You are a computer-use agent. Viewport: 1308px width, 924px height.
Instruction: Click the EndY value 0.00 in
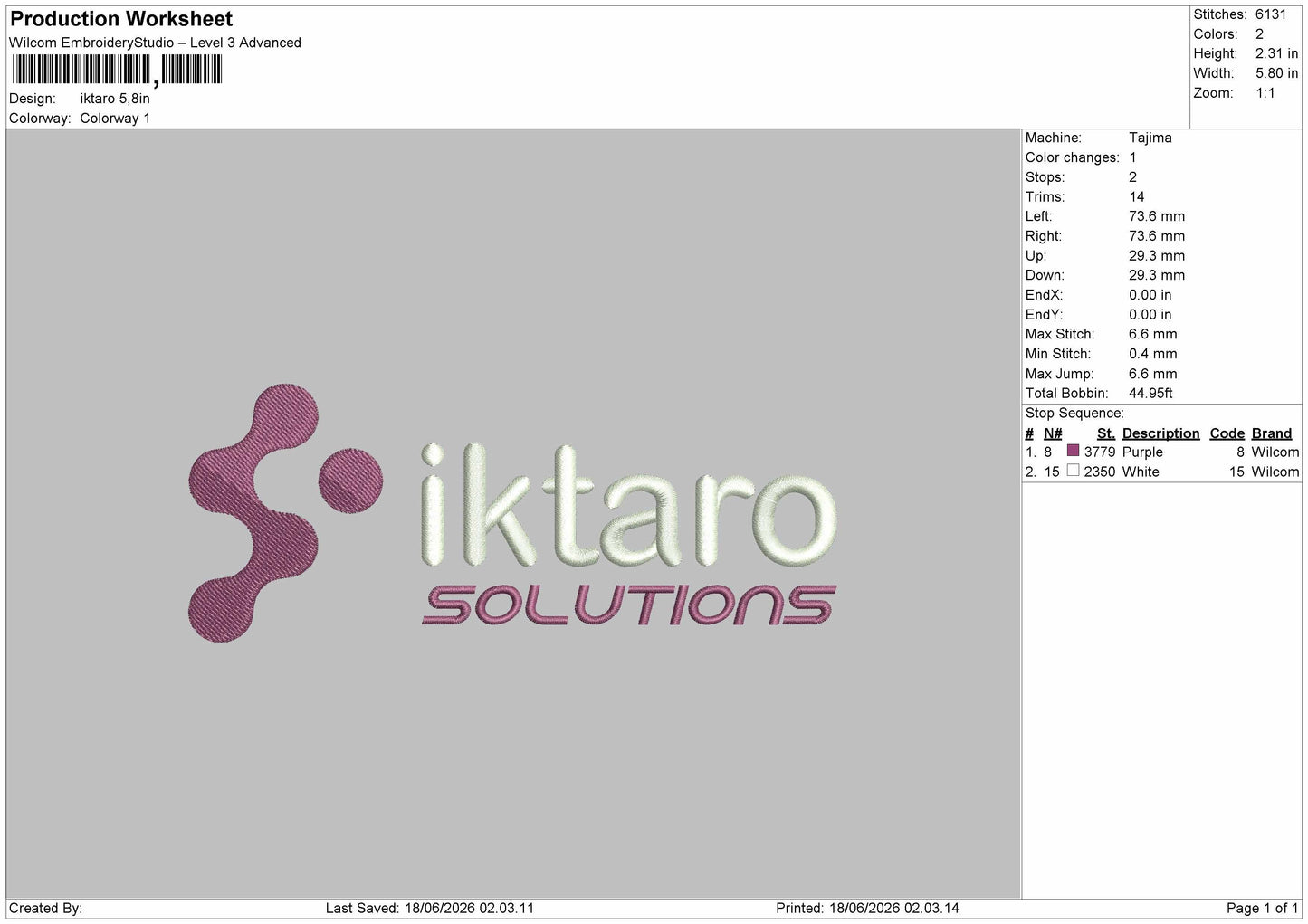click(x=1150, y=315)
